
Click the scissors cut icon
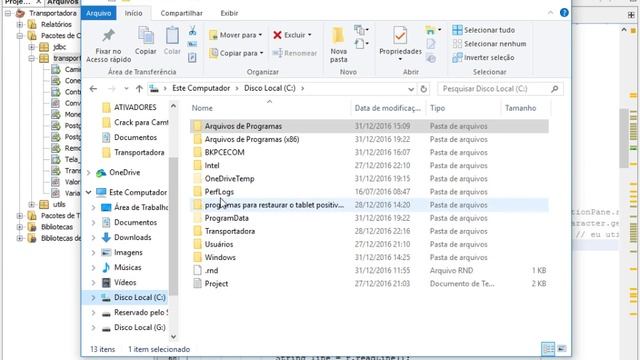(192, 31)
